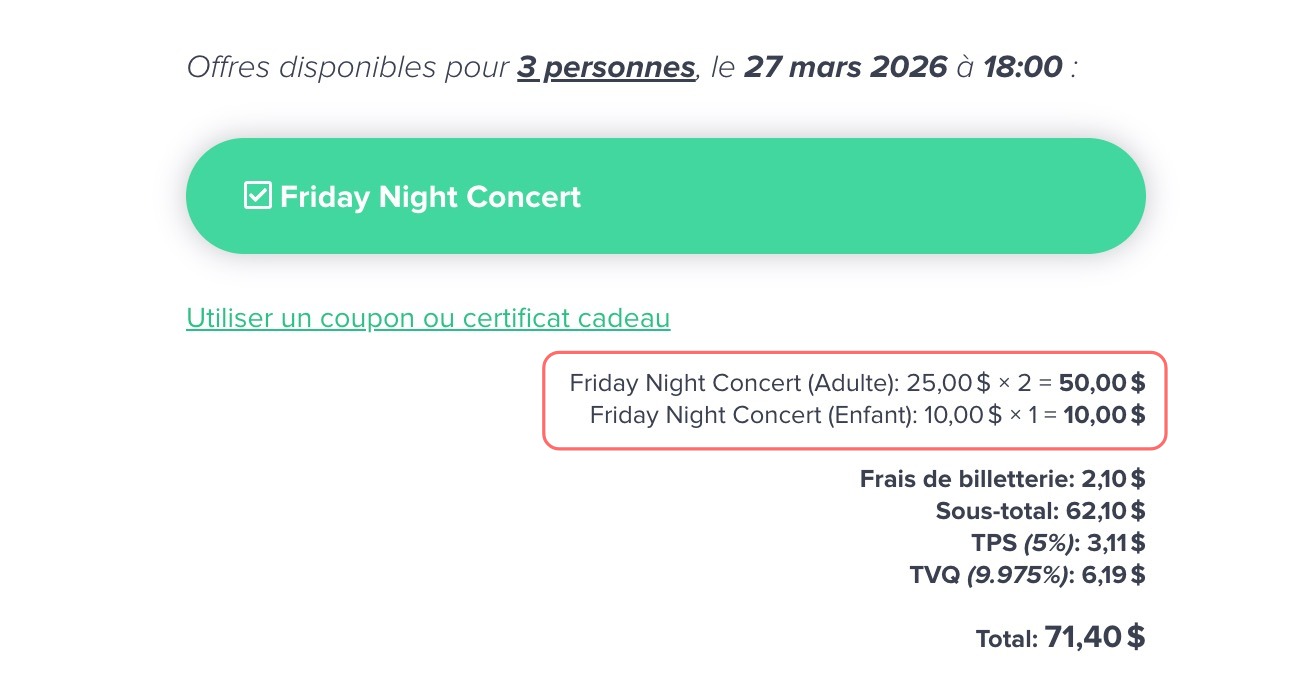The width and height of the screenshot is (1296, 692).
Task: Click the checkmark icon beside Friday Night Concert
Action: 257,196
